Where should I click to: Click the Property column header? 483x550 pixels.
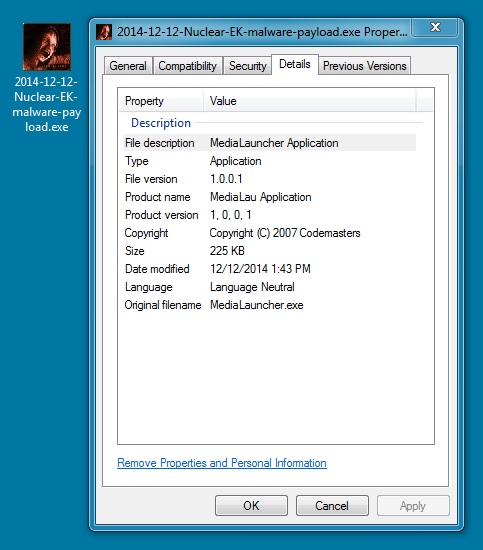click(161, 101)
